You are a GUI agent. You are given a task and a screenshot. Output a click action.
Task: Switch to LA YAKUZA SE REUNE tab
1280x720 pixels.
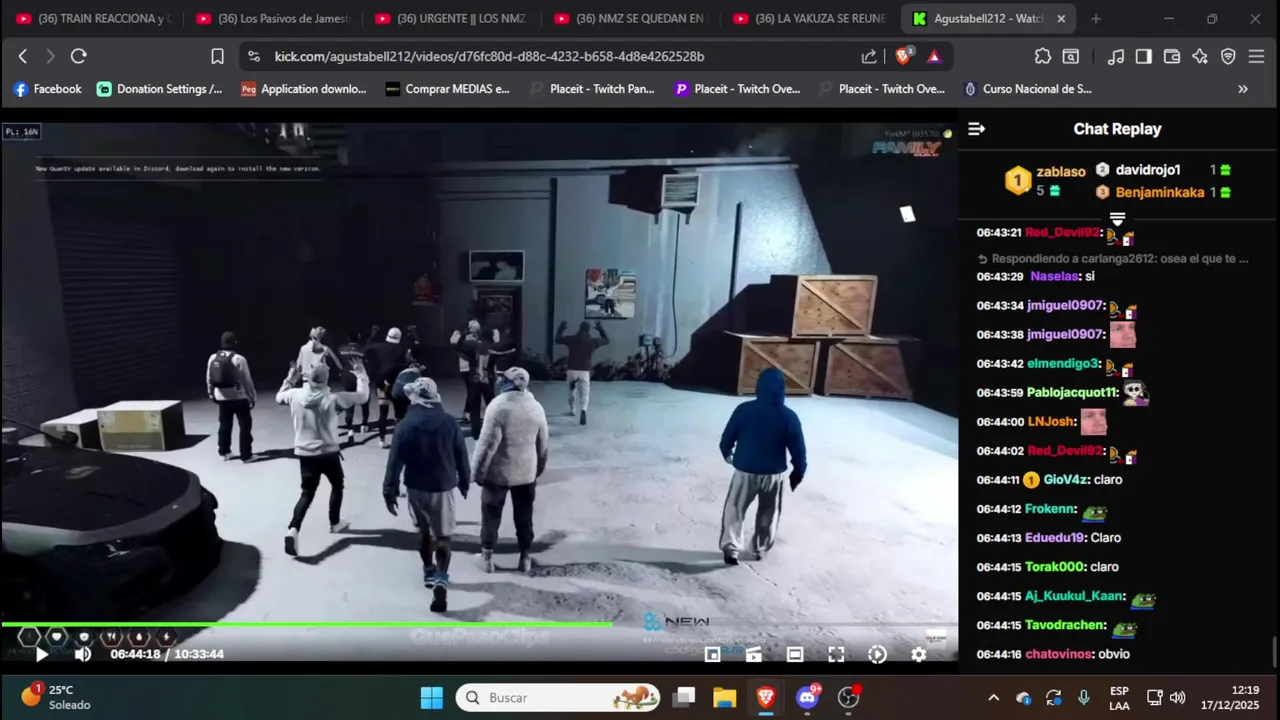coord(810,19)
